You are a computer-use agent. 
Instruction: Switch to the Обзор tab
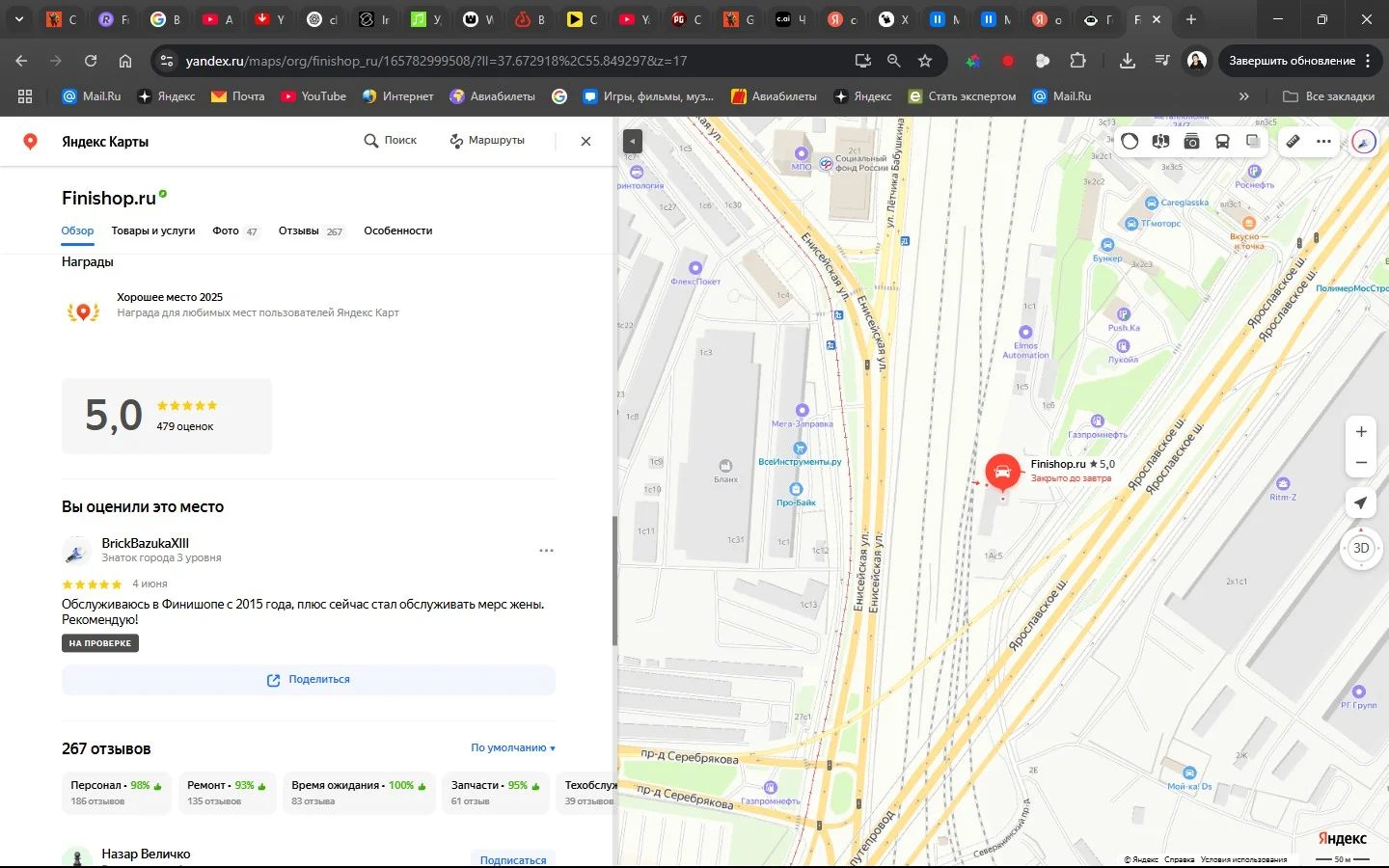[x=77, y=231]
